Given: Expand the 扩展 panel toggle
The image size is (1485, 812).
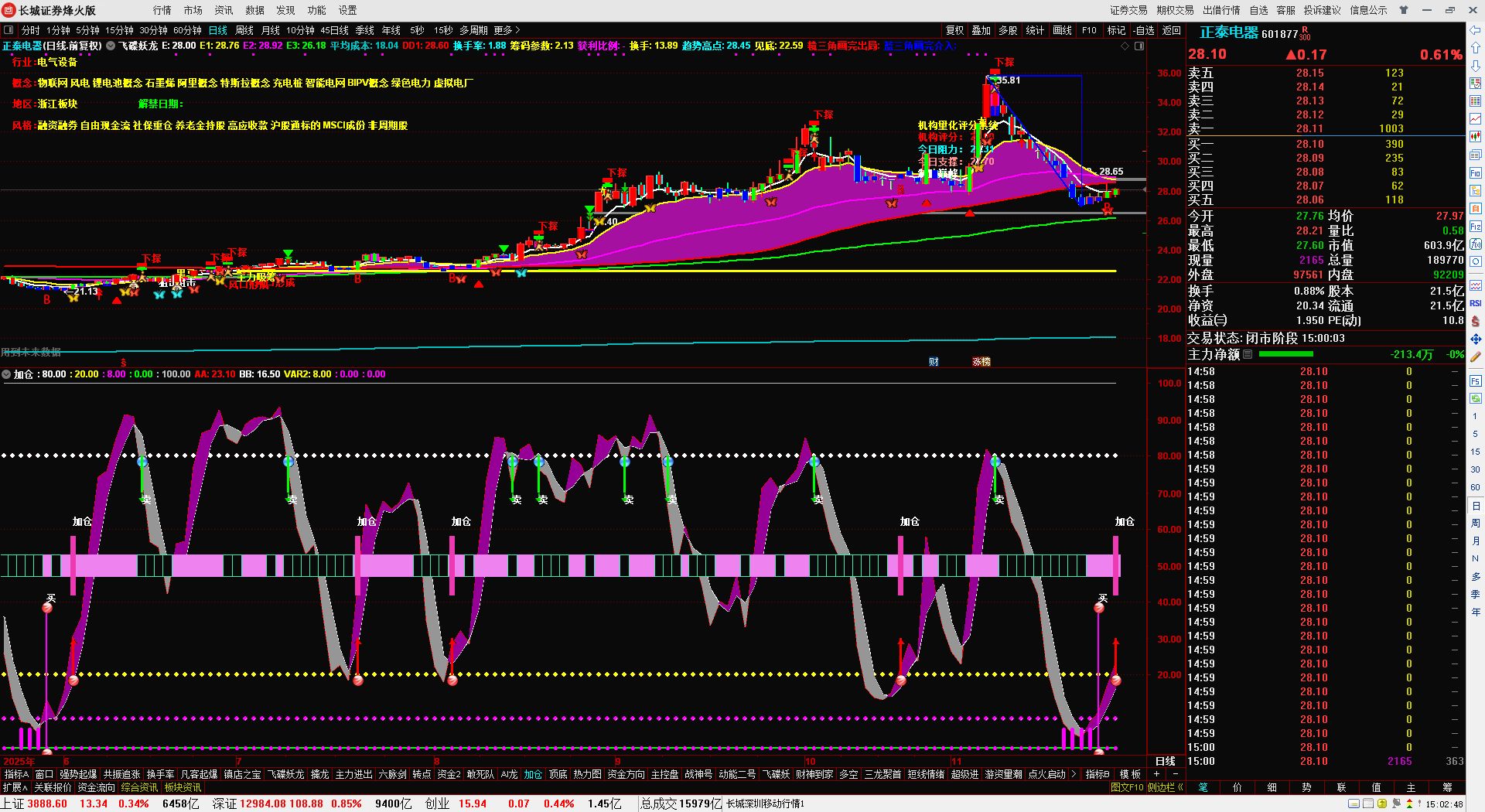Looking at the screenshot, I should (15, 787).
